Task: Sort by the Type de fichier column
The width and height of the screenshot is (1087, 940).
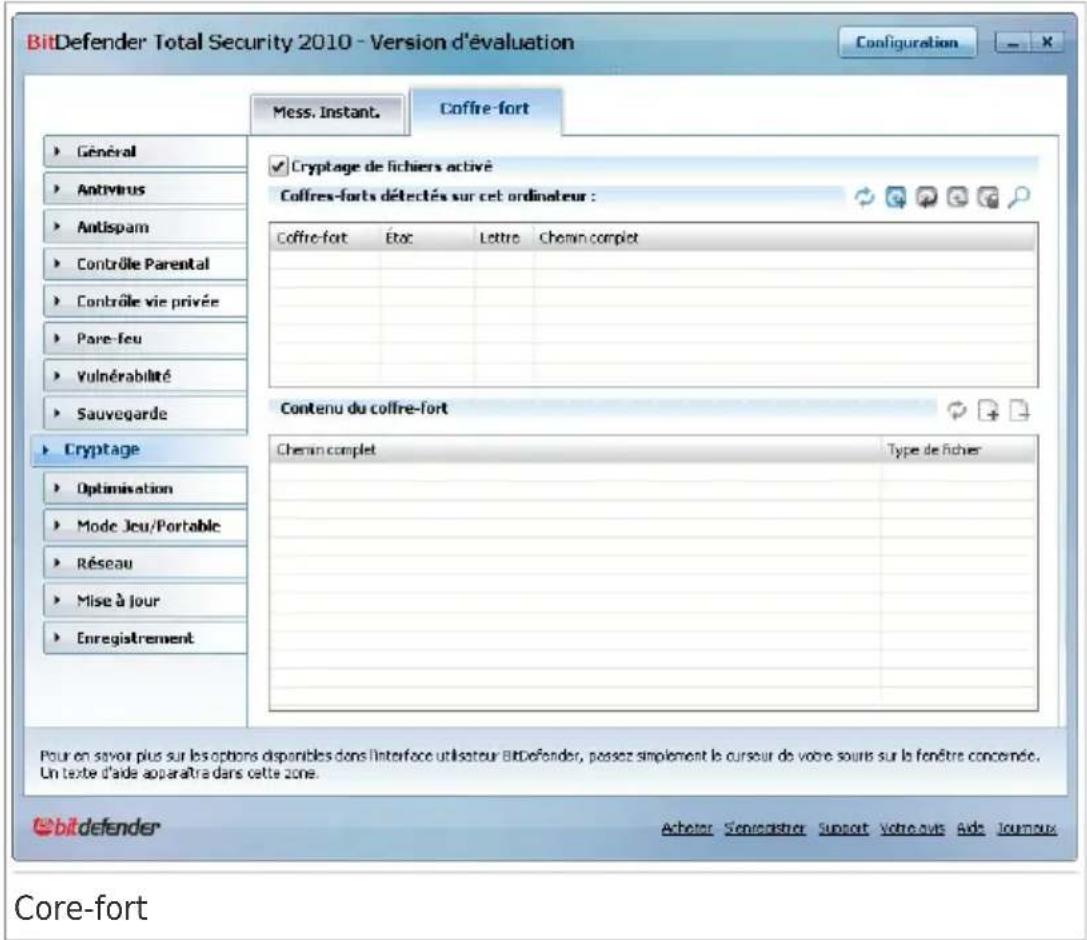Action: point(959,450)
